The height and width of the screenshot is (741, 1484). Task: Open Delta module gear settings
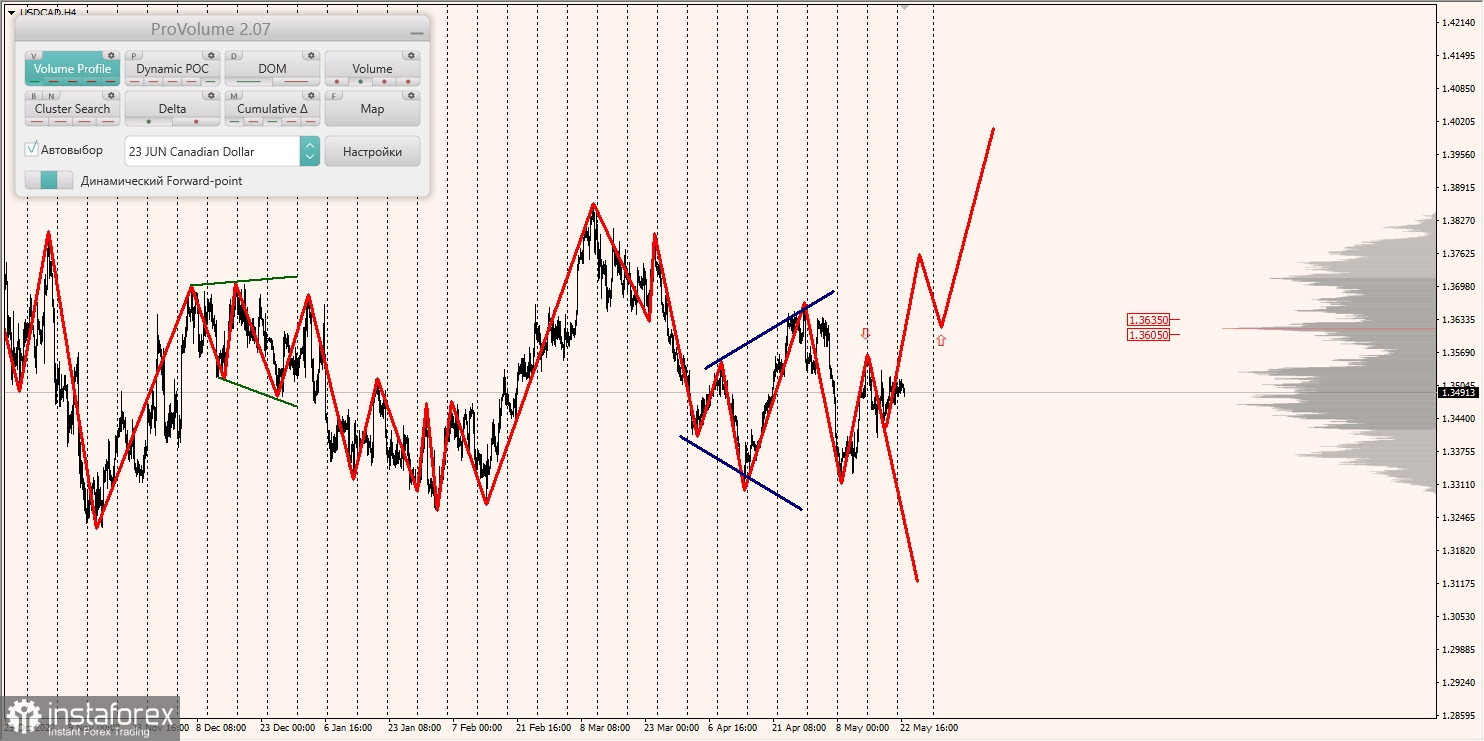(x=211, y=96)
